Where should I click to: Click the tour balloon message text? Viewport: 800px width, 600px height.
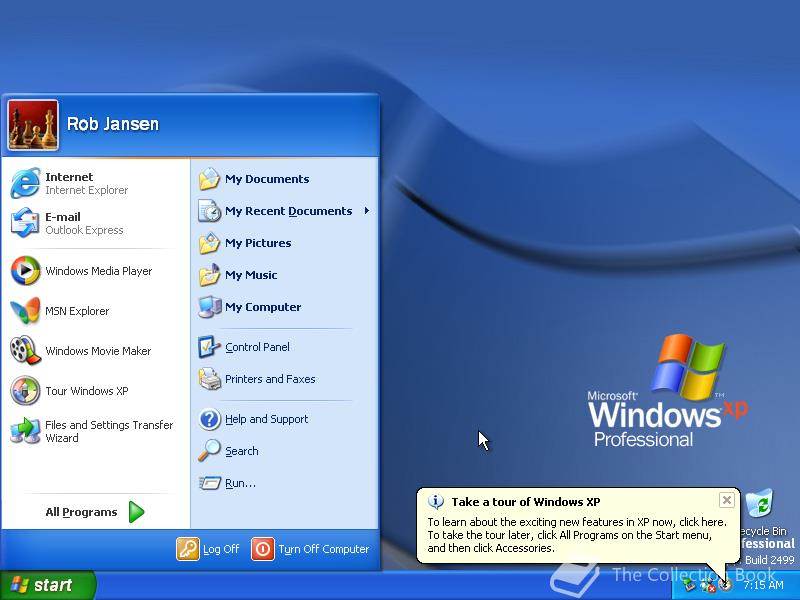[x=577, y=535]
